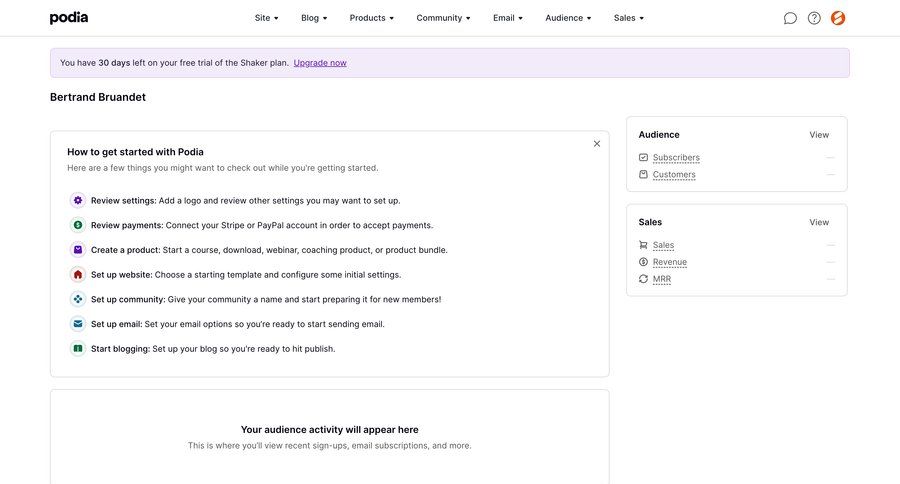Open View in the Sales card

click(819, 222)
